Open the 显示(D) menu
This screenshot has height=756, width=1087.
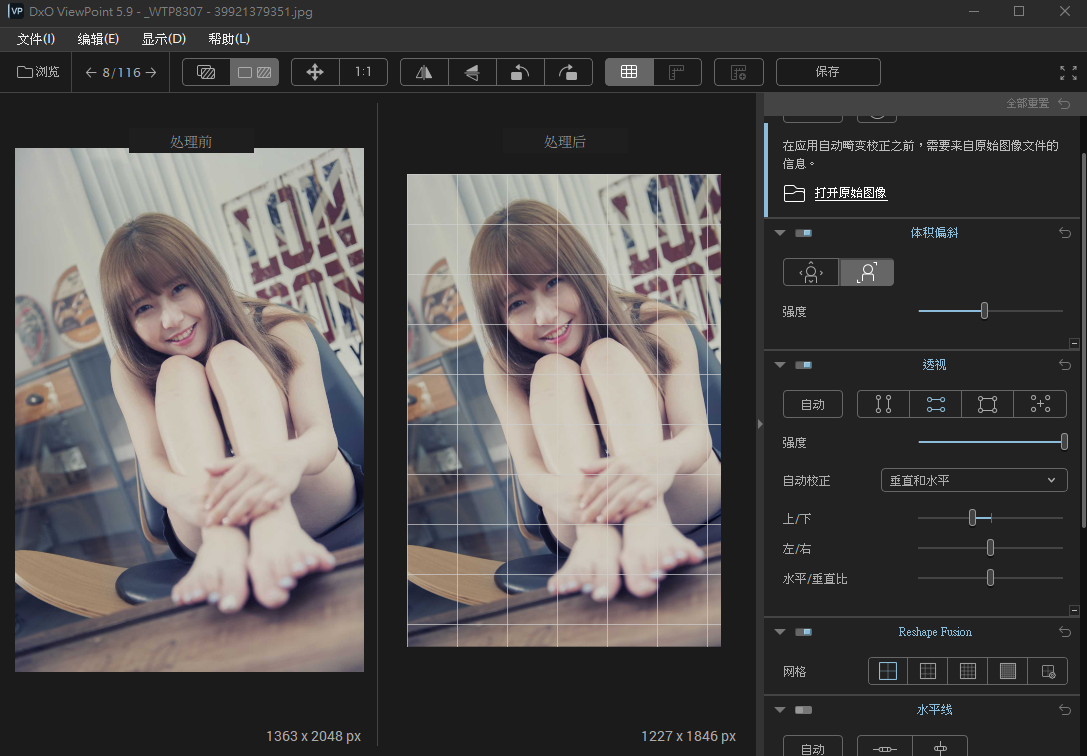(164, 39)
